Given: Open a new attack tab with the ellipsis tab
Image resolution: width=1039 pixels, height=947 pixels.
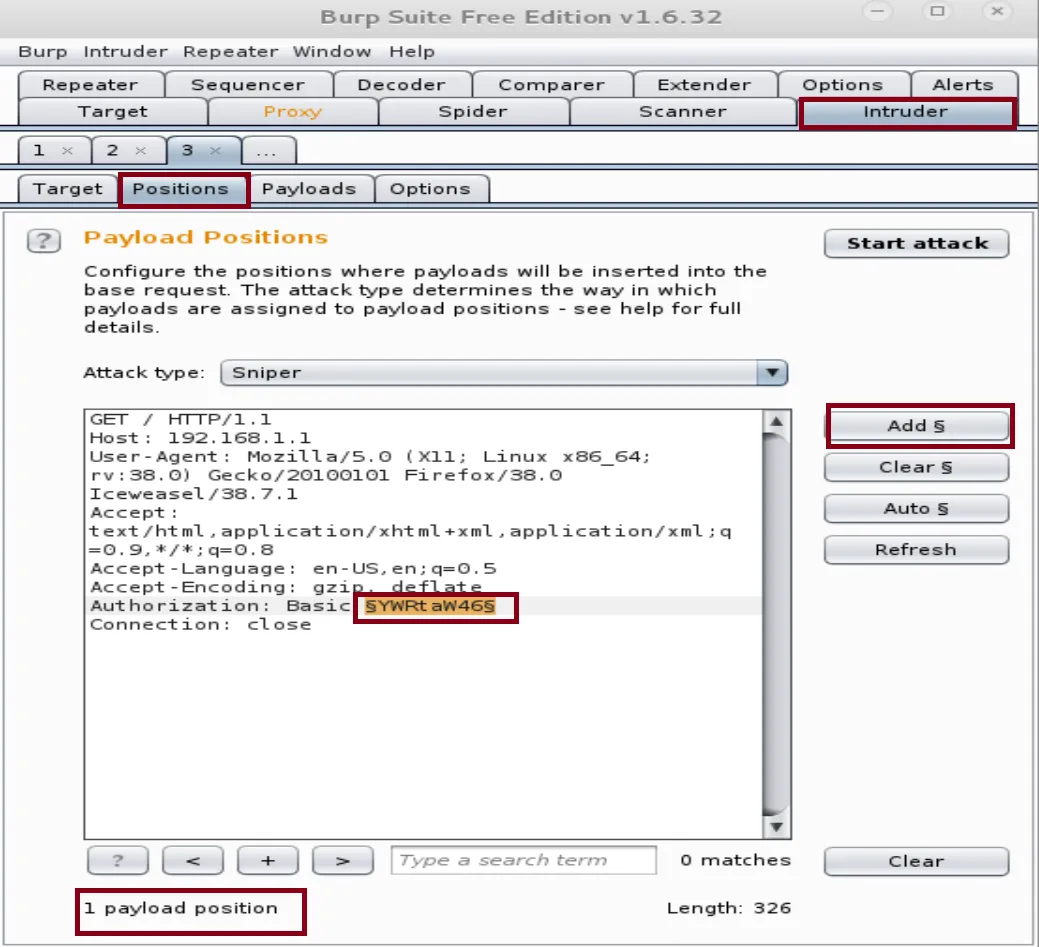Looking at the screenshot, I should [x=267, y=150].
